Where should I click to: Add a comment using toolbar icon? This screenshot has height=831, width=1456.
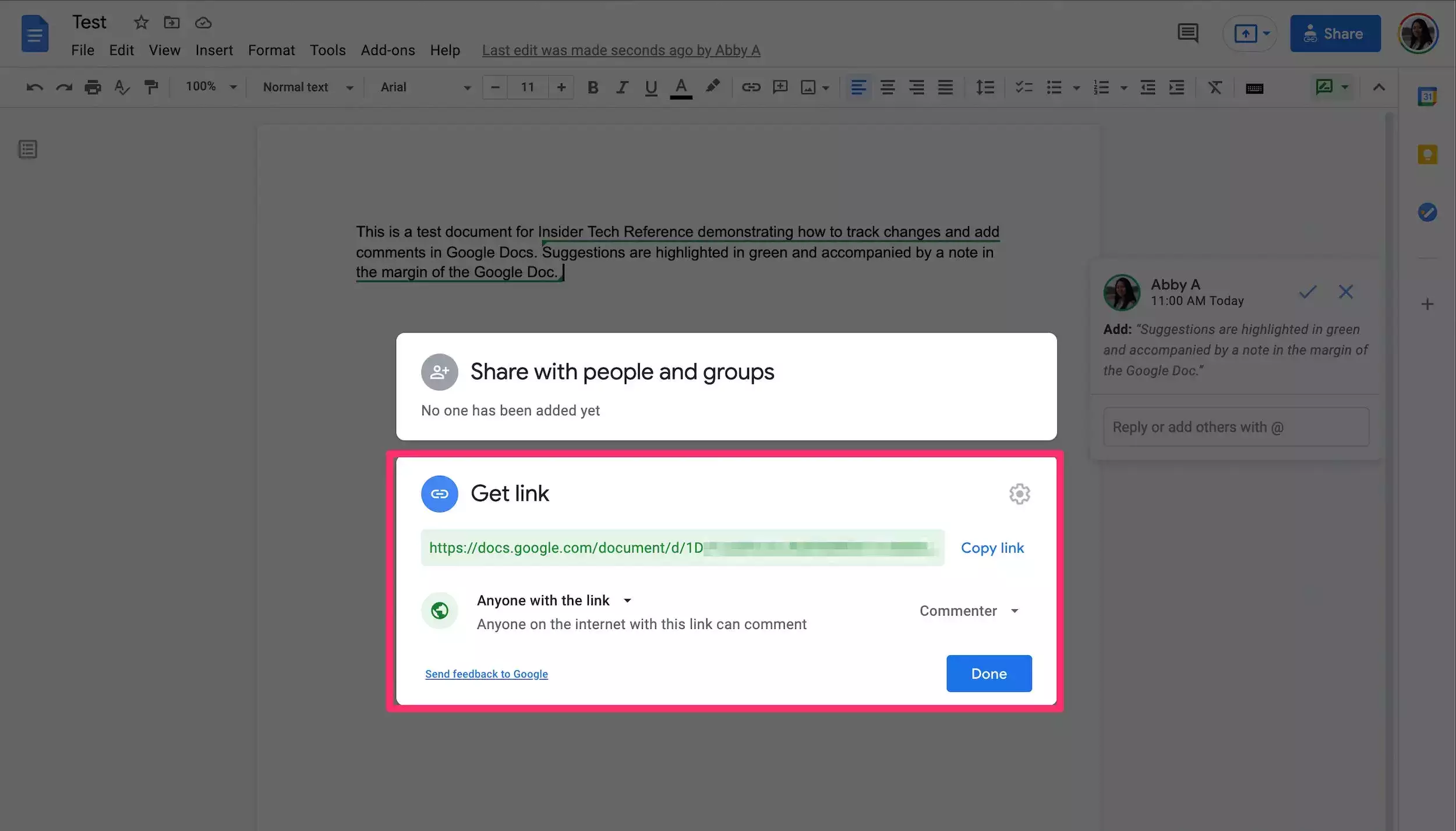click(x=780, y=87)
